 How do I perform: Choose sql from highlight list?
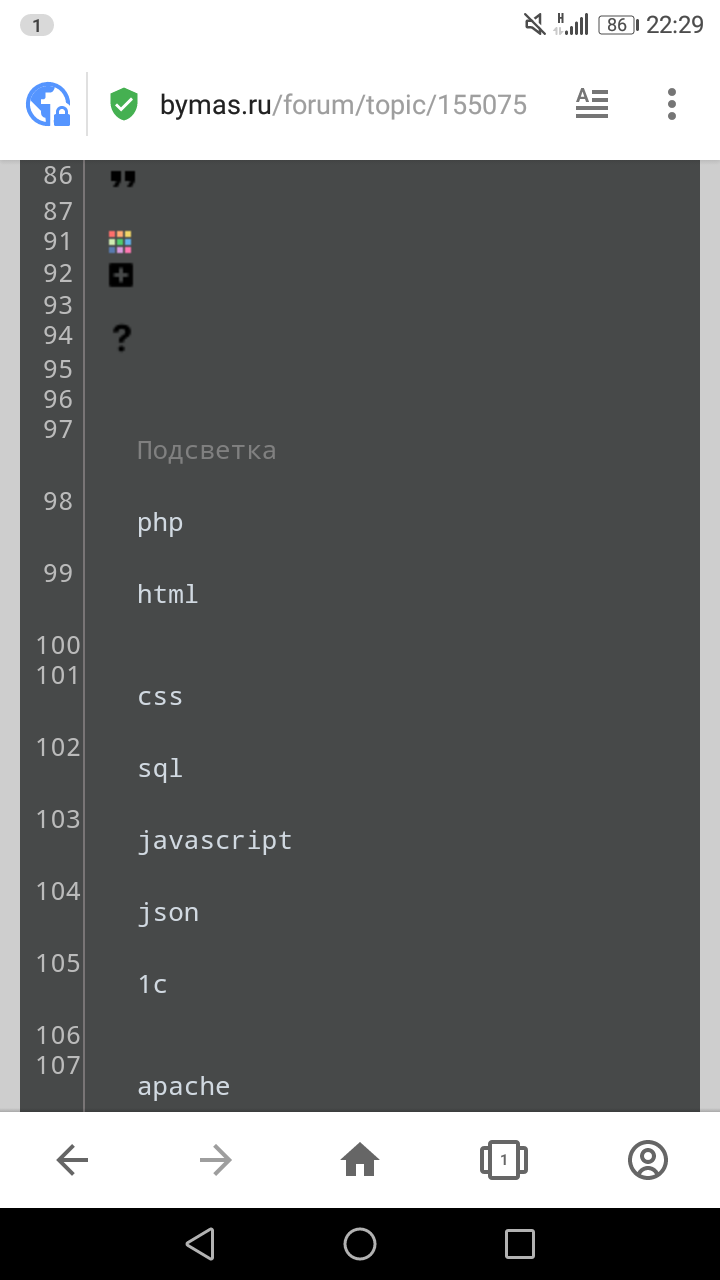pyautogui.click(x=160, y=769)
